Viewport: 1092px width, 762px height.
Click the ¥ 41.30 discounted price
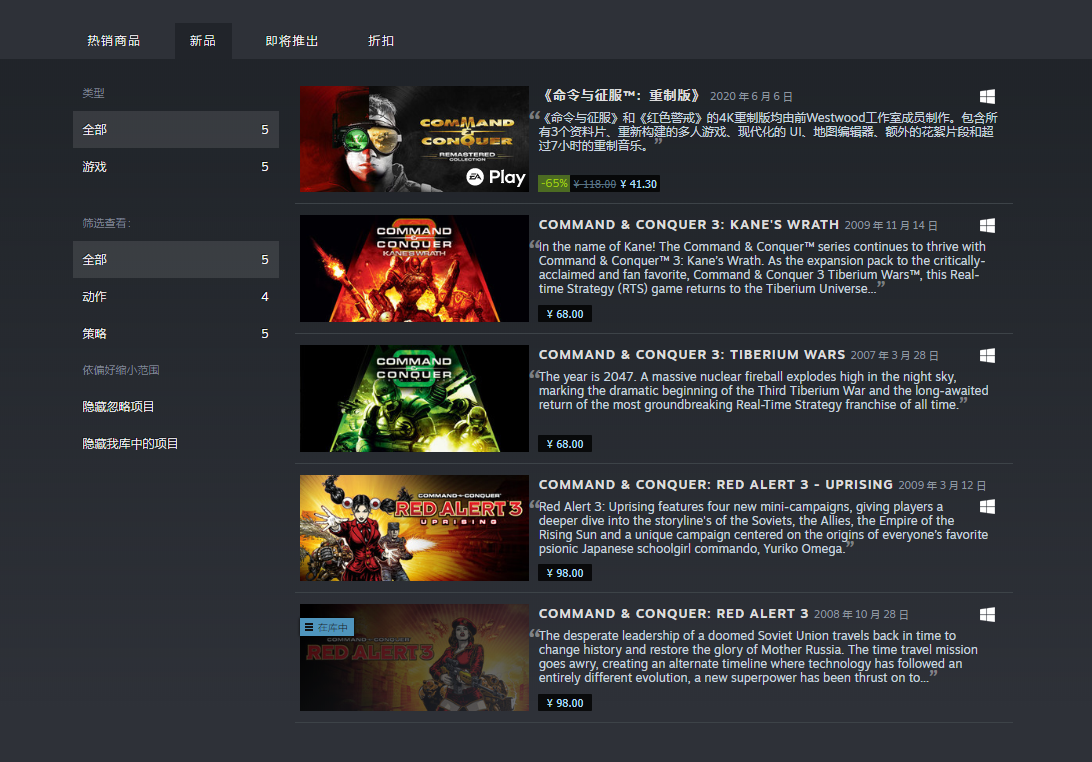coord(639,185)
